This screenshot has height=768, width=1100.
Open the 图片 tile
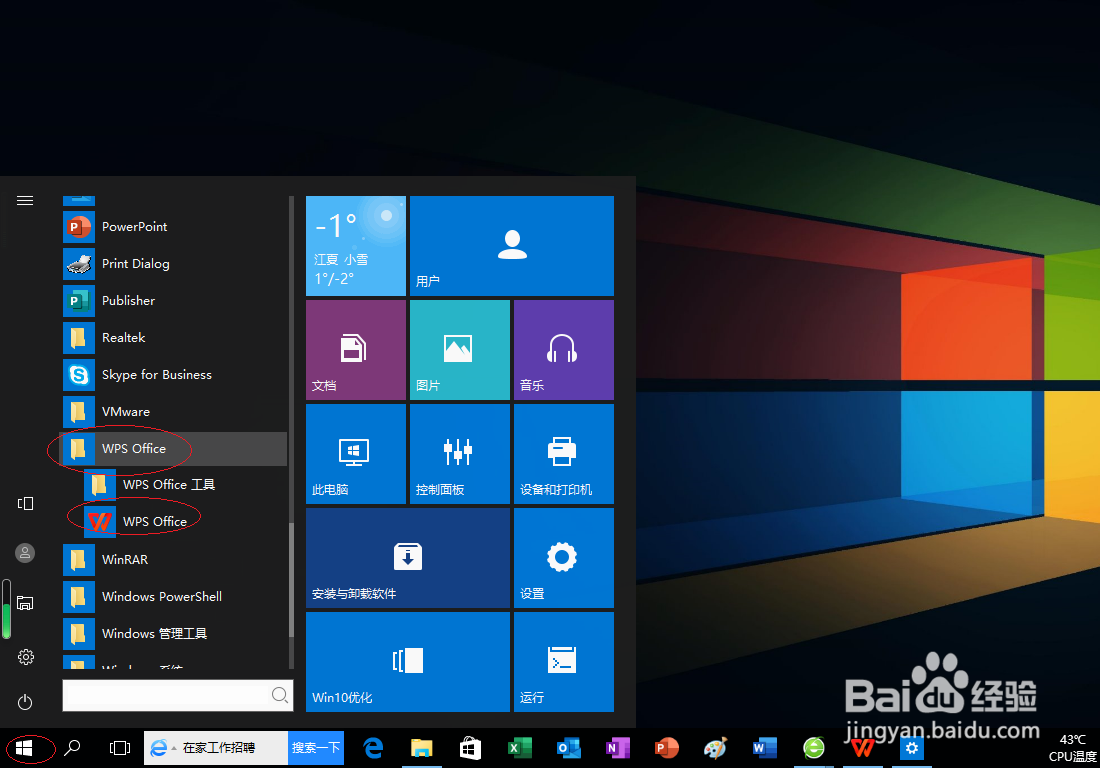click(460, 350)
